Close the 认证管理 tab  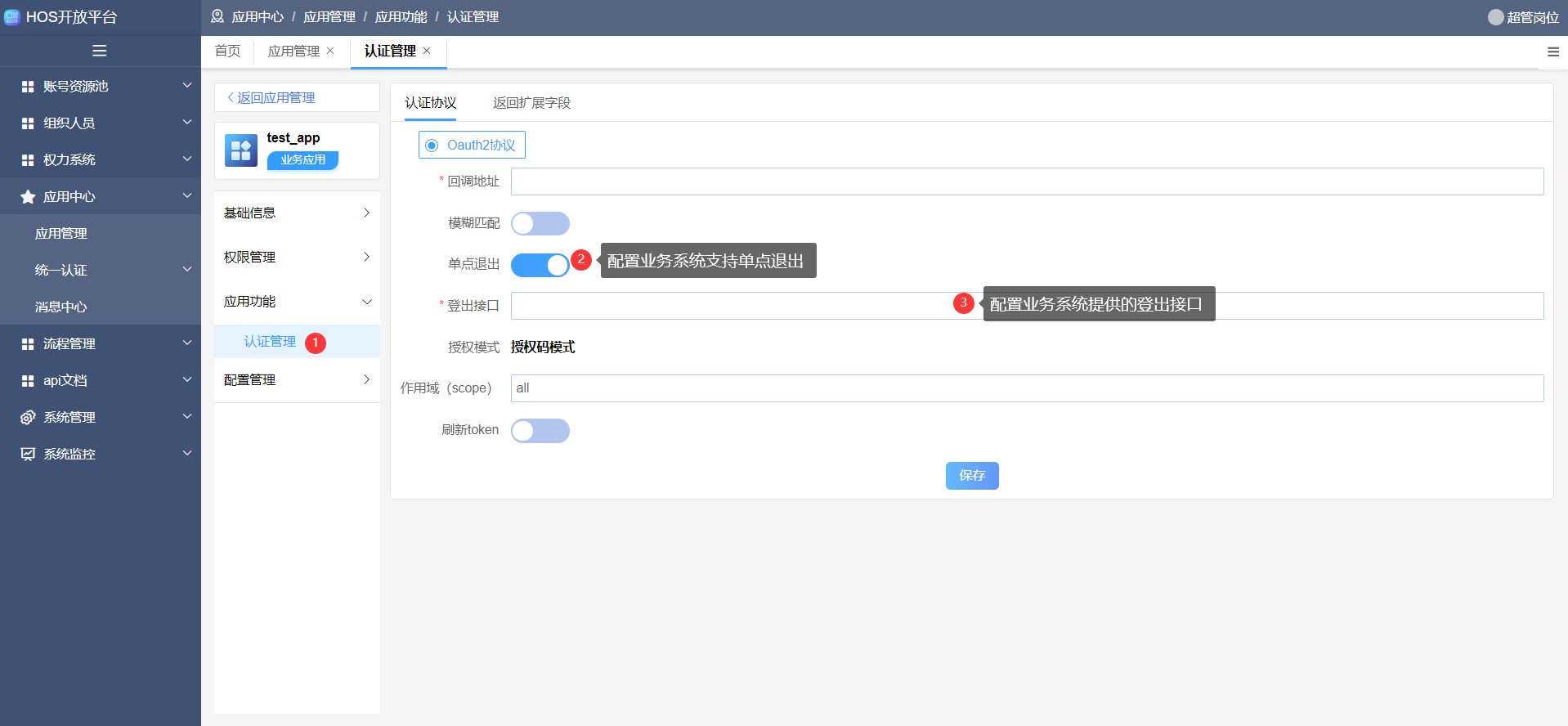(427, 51)
